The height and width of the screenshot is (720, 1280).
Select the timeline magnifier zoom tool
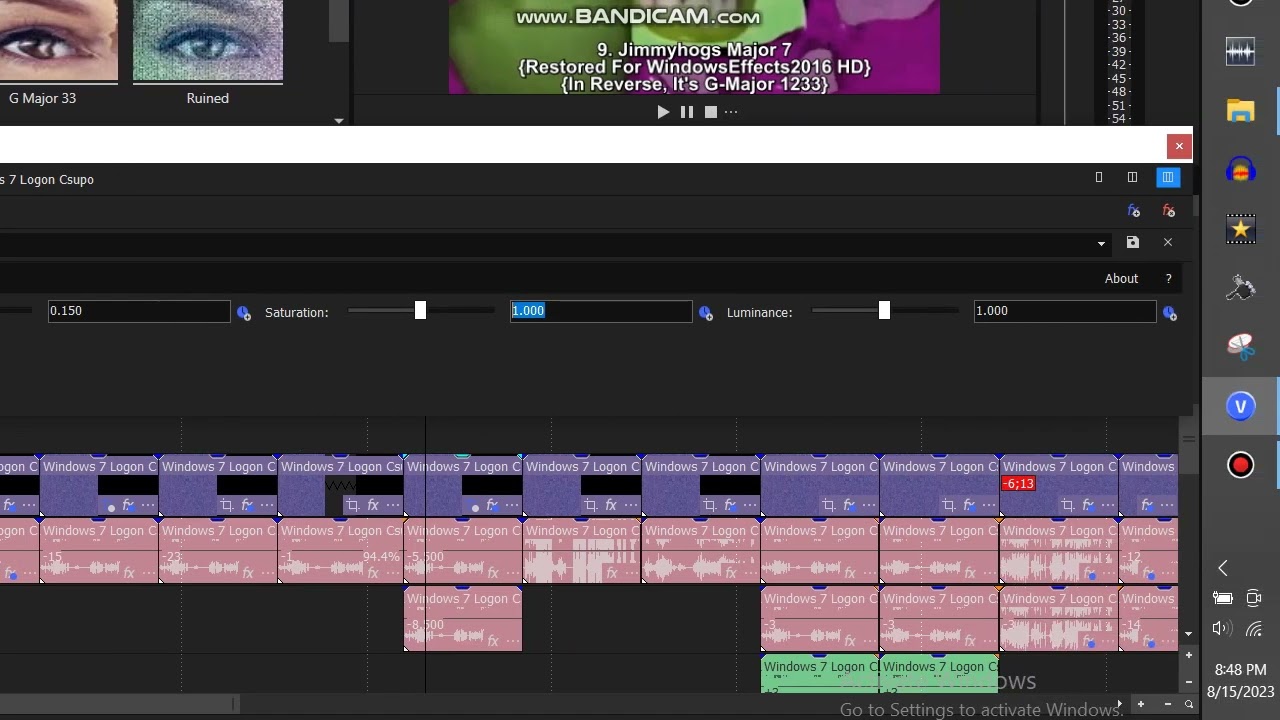pos(1188,705)
